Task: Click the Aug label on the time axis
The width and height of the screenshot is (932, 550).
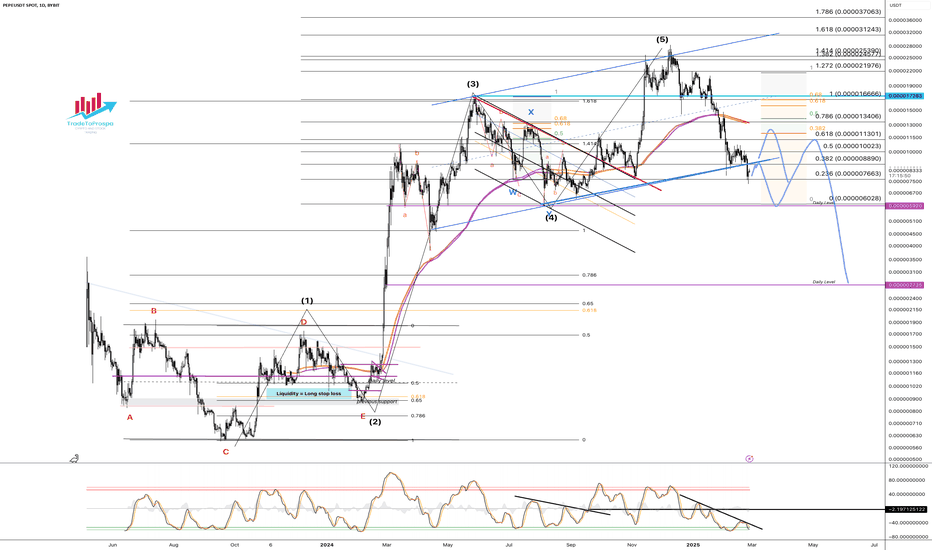Action: pos(174,544)
